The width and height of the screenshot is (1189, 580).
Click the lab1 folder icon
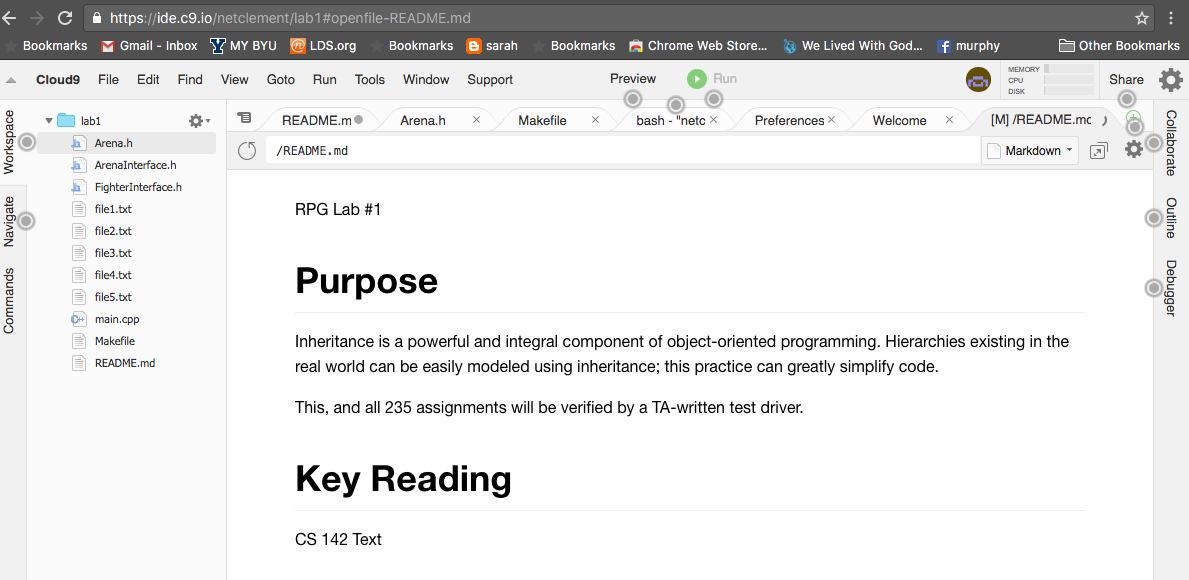[66, 120]
